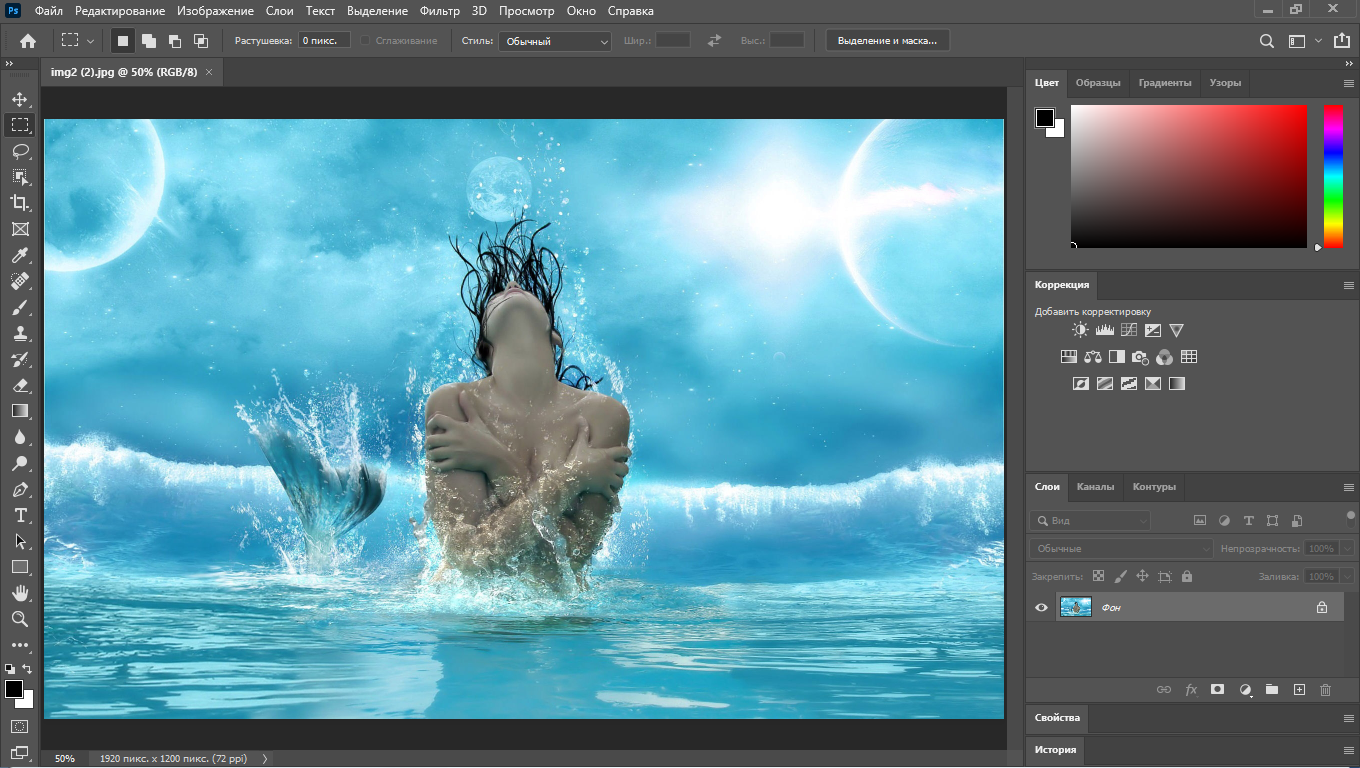The image size is (1360, 768).
Task: Choose Subtract from selection mode
Action: click(175, 41)
